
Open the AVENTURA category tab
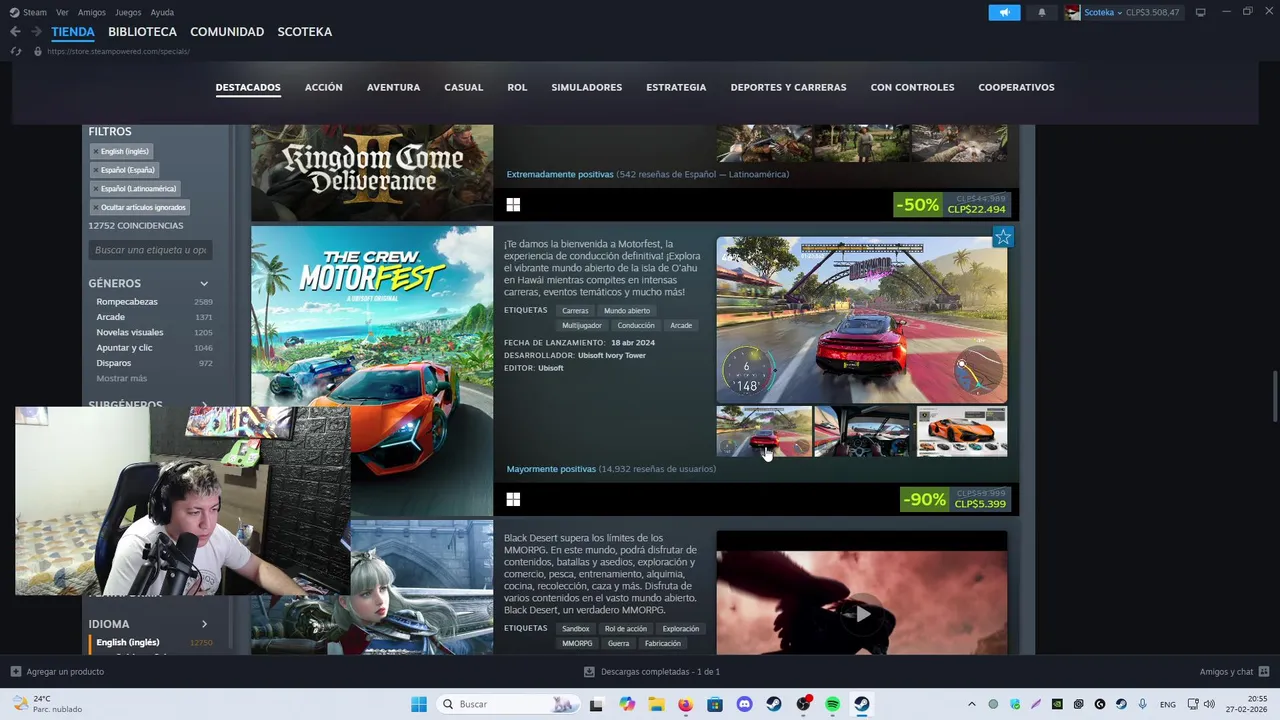pos(393,87)
